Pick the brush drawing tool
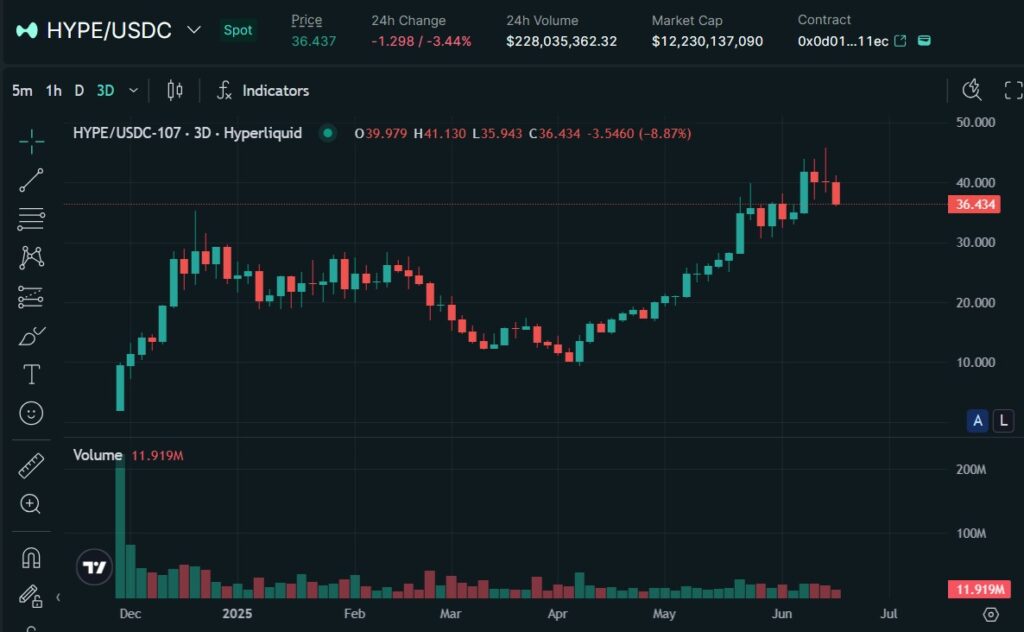1024x632 pixels. tap(31, 336)
